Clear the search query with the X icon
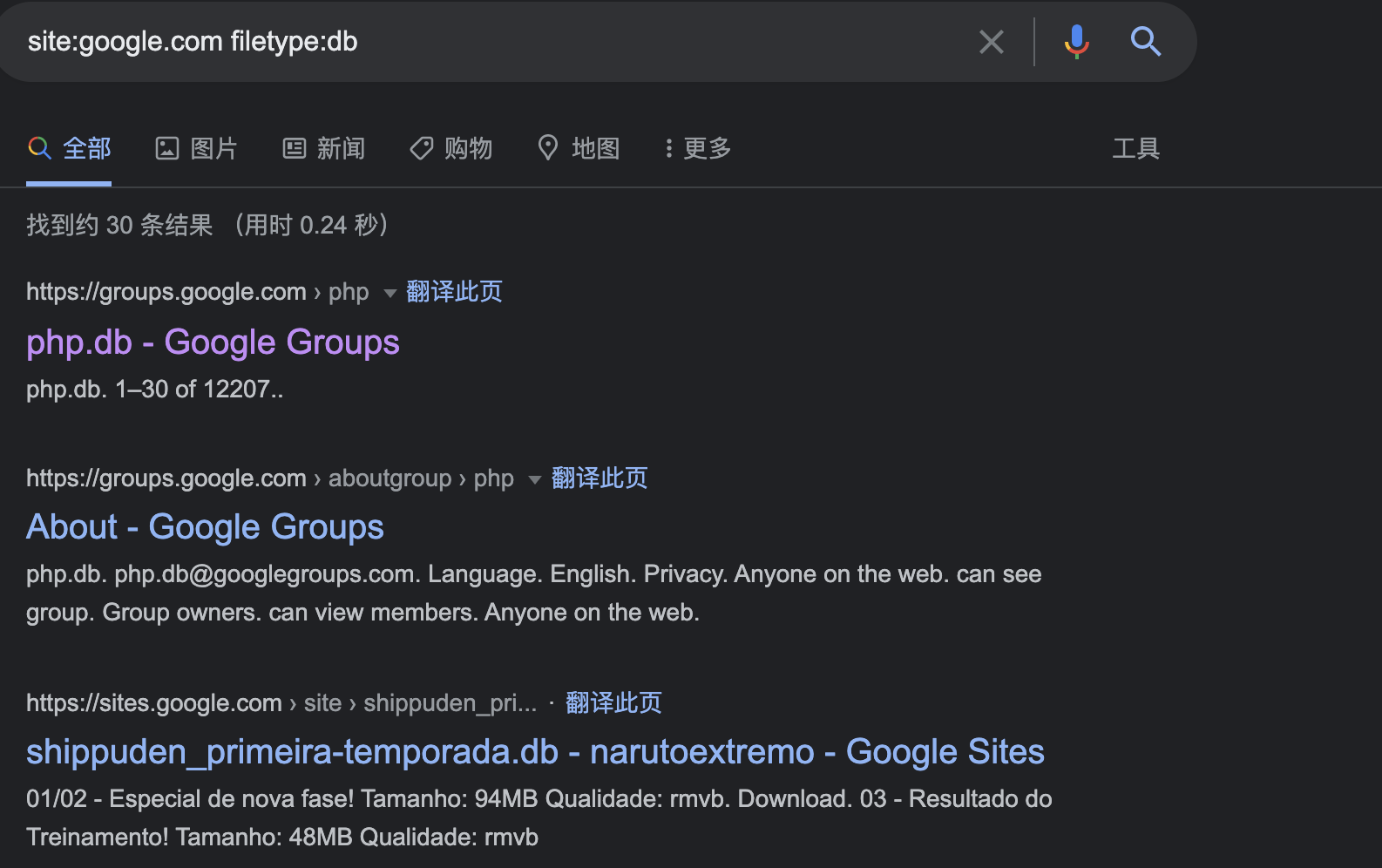This screenshot has height=868, width=1382. point(992,42)
